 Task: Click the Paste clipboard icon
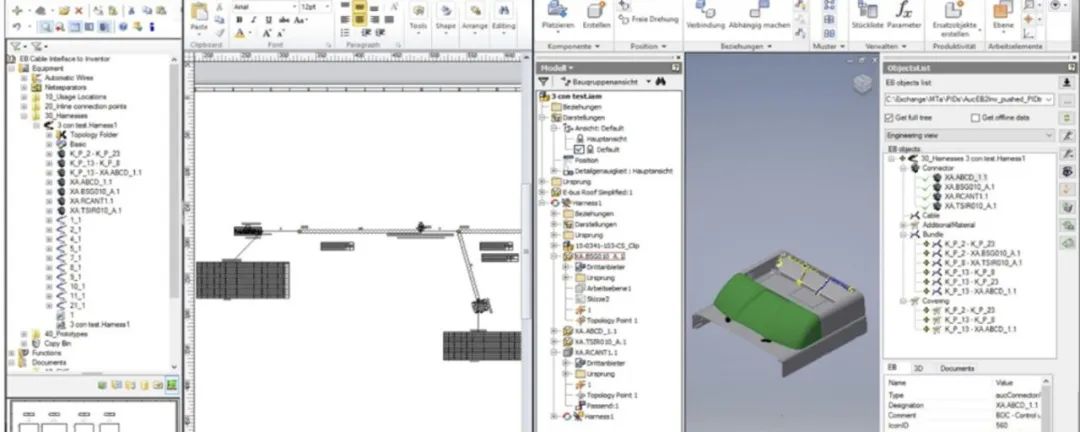198,14
